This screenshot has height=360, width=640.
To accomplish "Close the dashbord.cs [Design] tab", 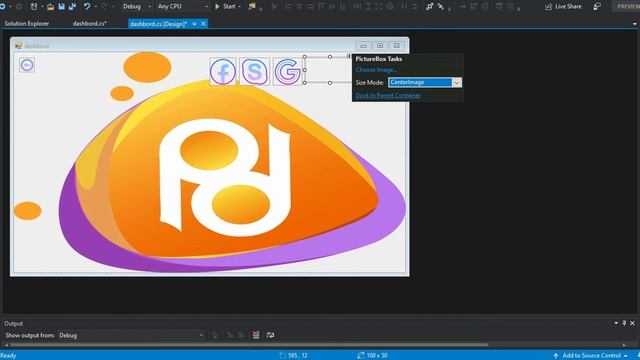I will pyautogui.click(x=203, y=24).
